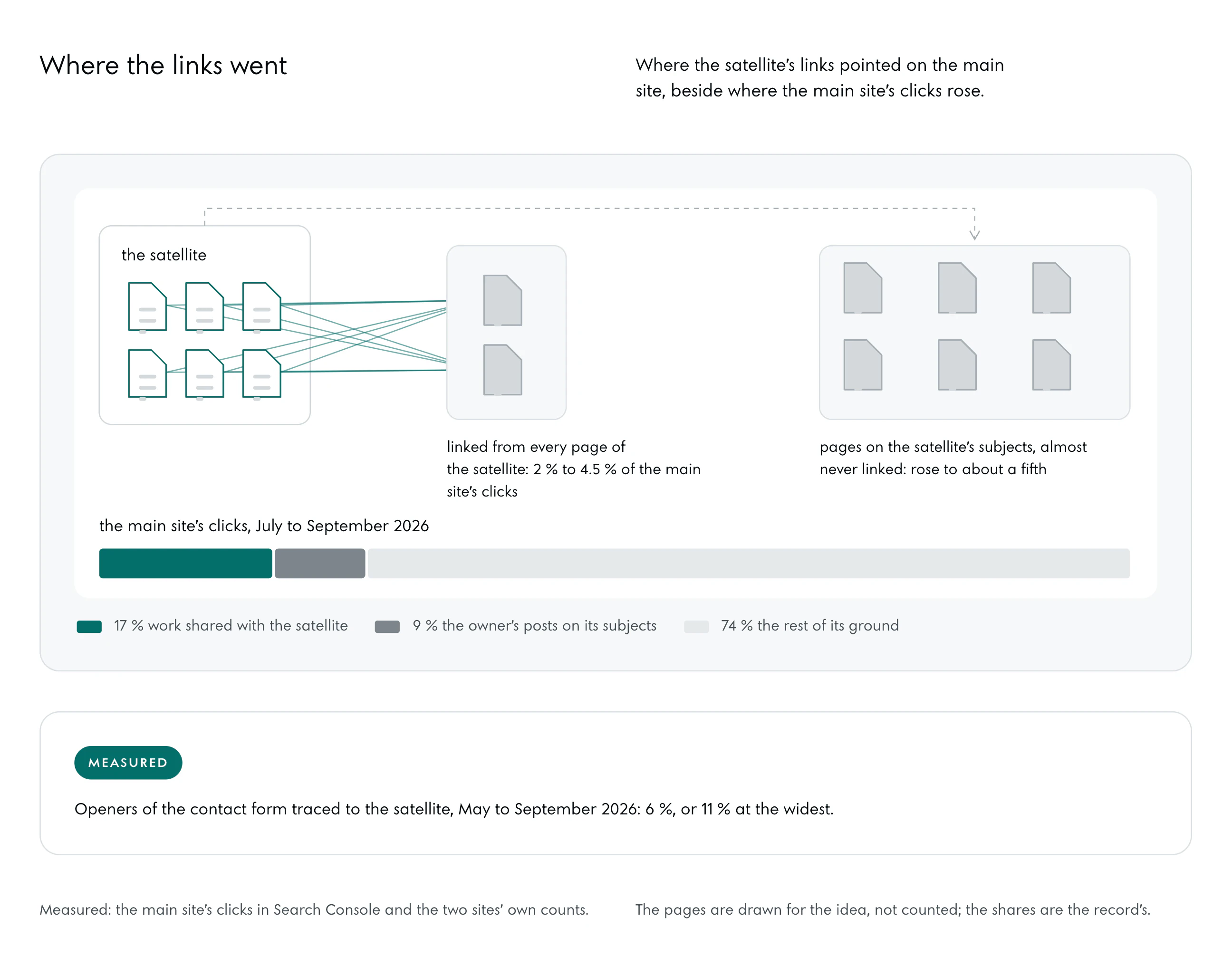1232x966 pixels.
Task: Click light legend swatch for rest of ground
Action: point(696,627)
